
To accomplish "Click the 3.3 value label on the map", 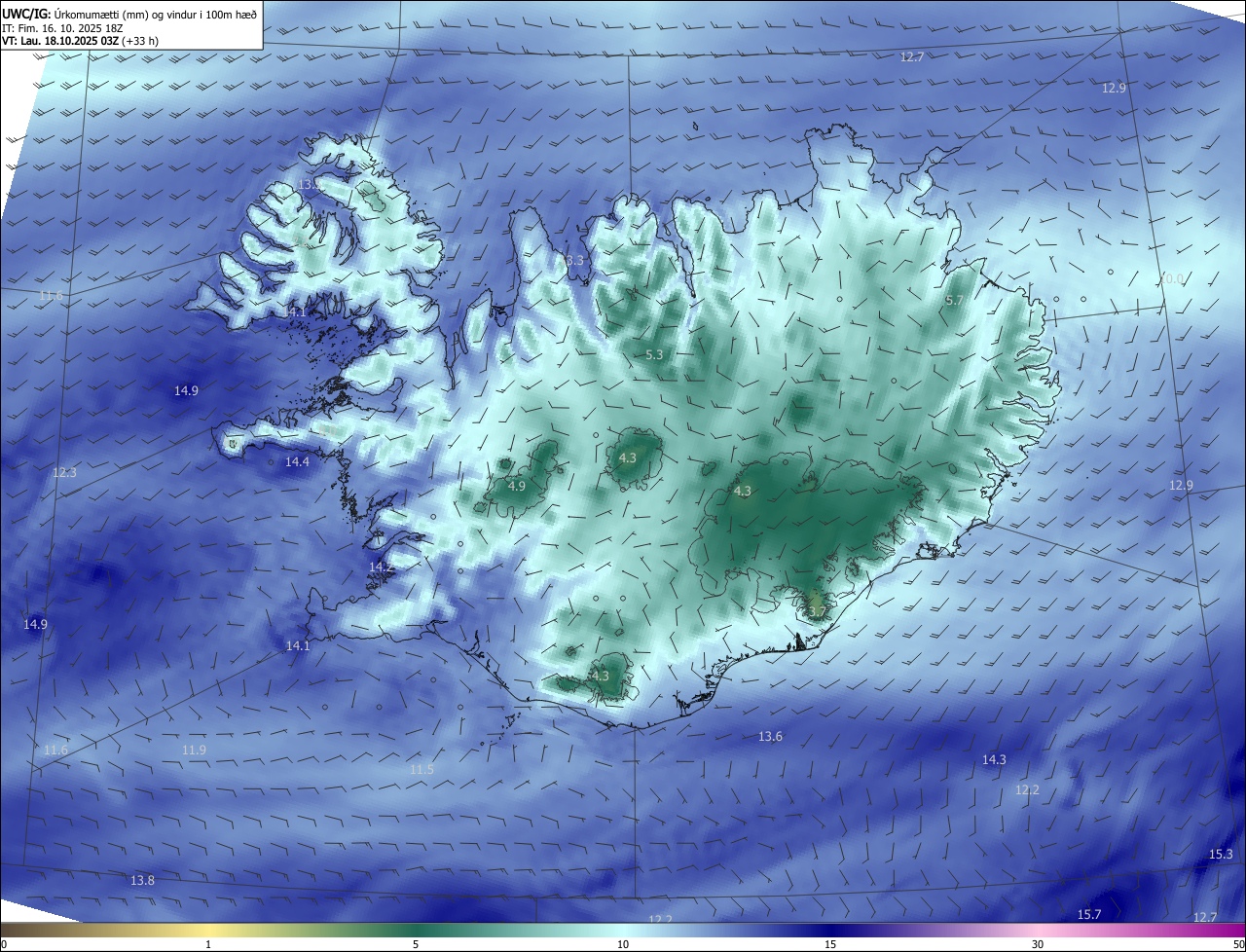I will coord(574,260).
